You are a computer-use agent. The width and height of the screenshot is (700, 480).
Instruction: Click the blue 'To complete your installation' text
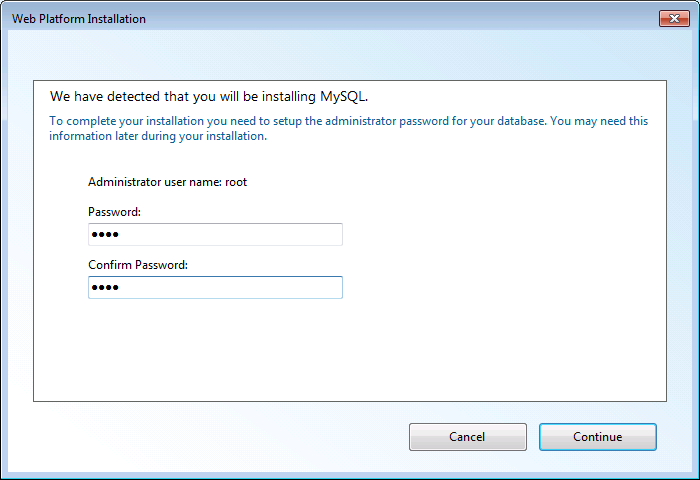pyautogui.click(x=348, y=128)
